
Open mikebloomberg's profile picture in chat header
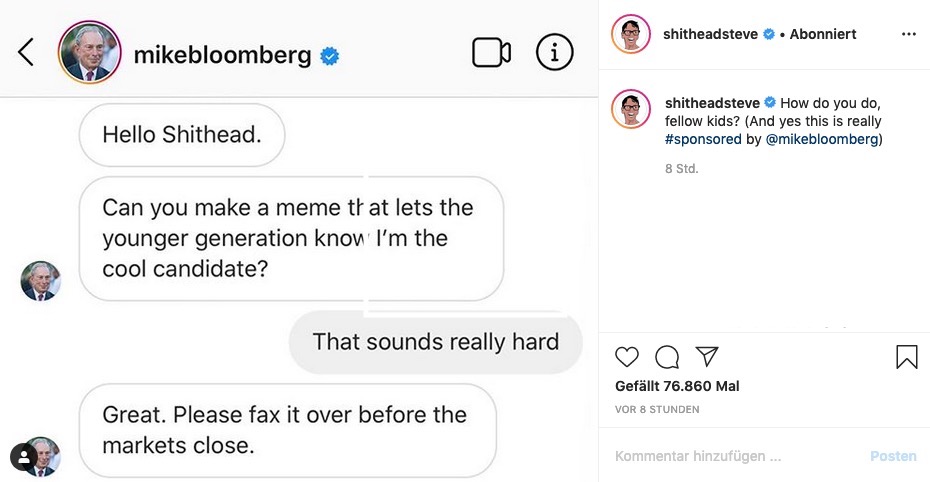[90, 52]
